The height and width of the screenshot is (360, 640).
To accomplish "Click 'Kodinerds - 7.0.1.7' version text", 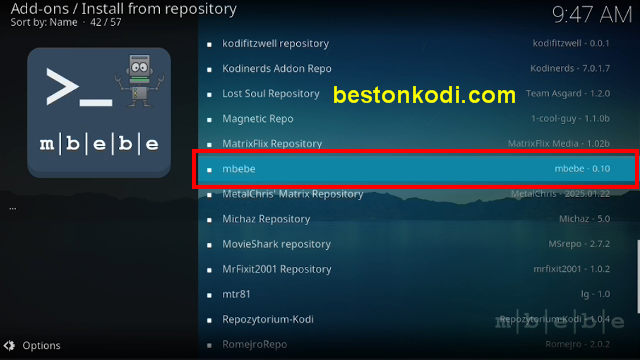I will pos(570,68).
